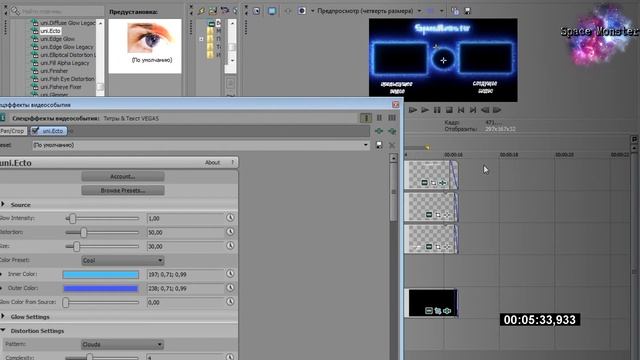Click the default preset eye thumbnail
This screenshot has width=640, height=360.
coord(151,38)
